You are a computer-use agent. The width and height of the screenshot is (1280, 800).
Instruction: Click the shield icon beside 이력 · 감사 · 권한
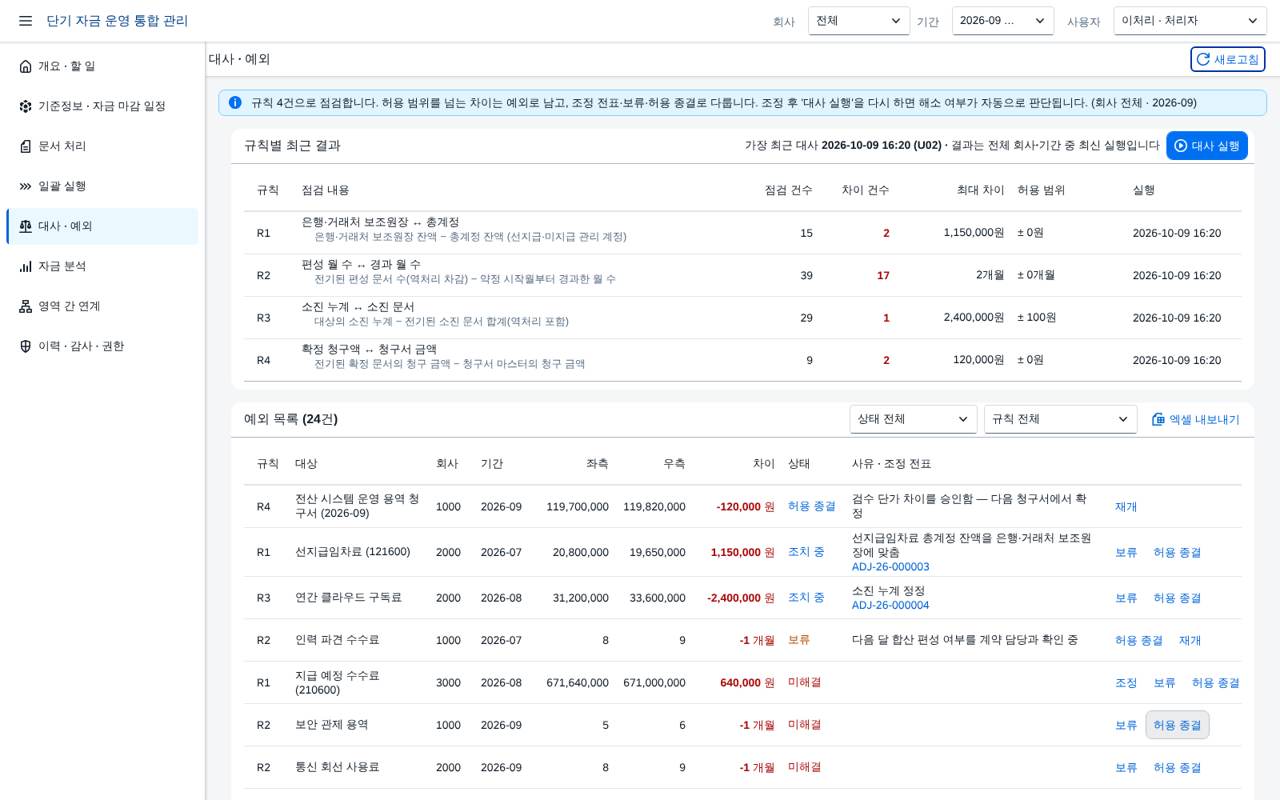(x=26, y=346)
